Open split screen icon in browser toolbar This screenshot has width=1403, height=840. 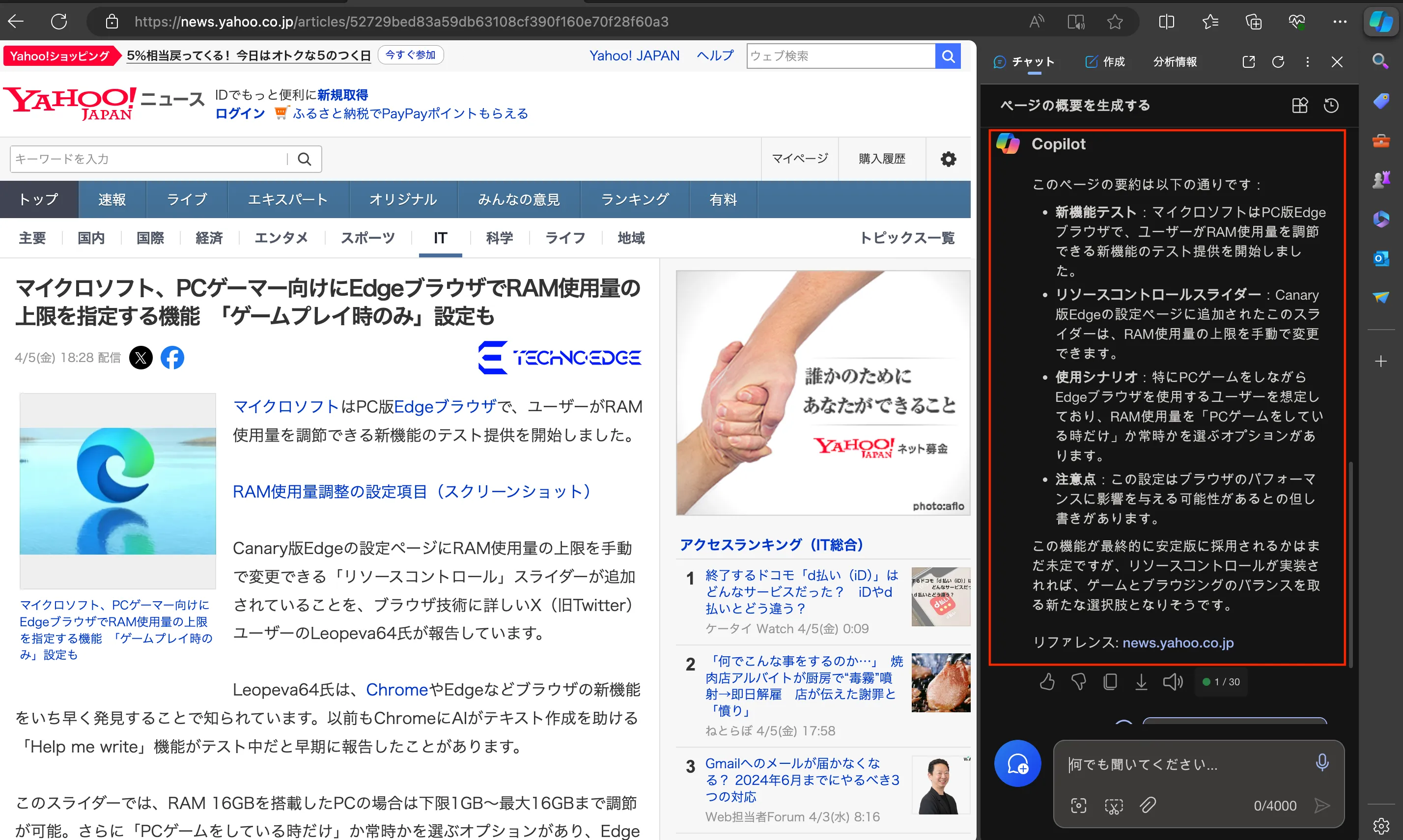[1166, 22]
